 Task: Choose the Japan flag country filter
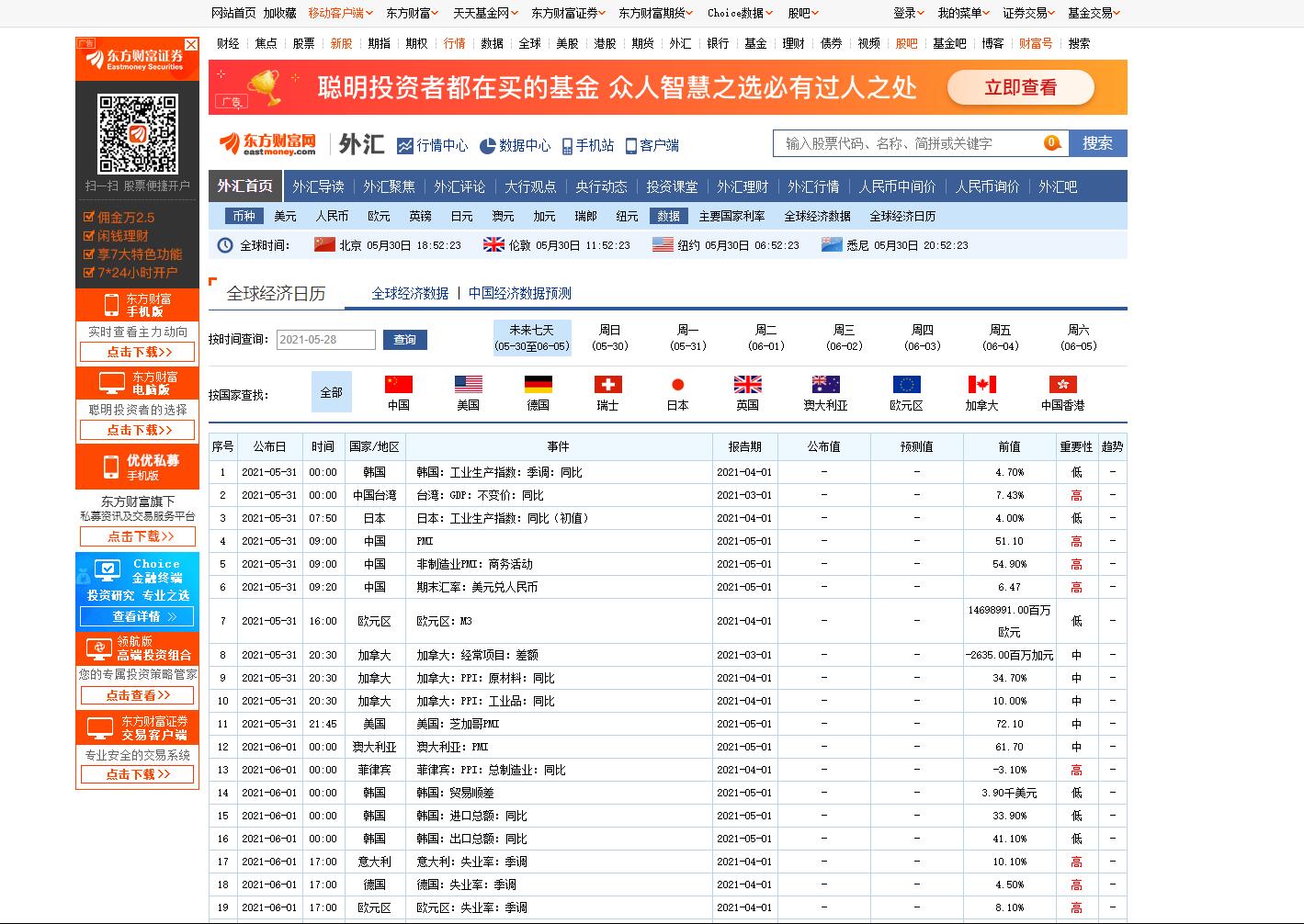pos(677,385)
